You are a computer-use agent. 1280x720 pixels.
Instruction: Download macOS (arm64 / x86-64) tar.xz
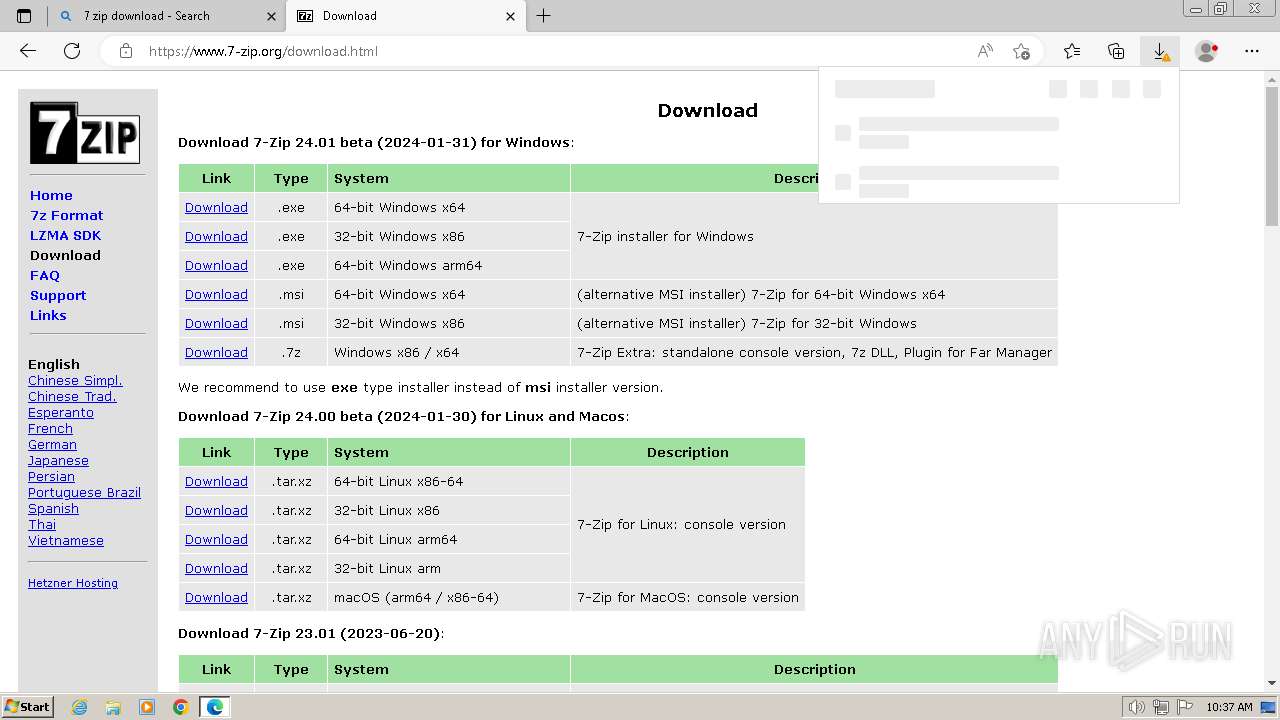[x=216, y=597]
